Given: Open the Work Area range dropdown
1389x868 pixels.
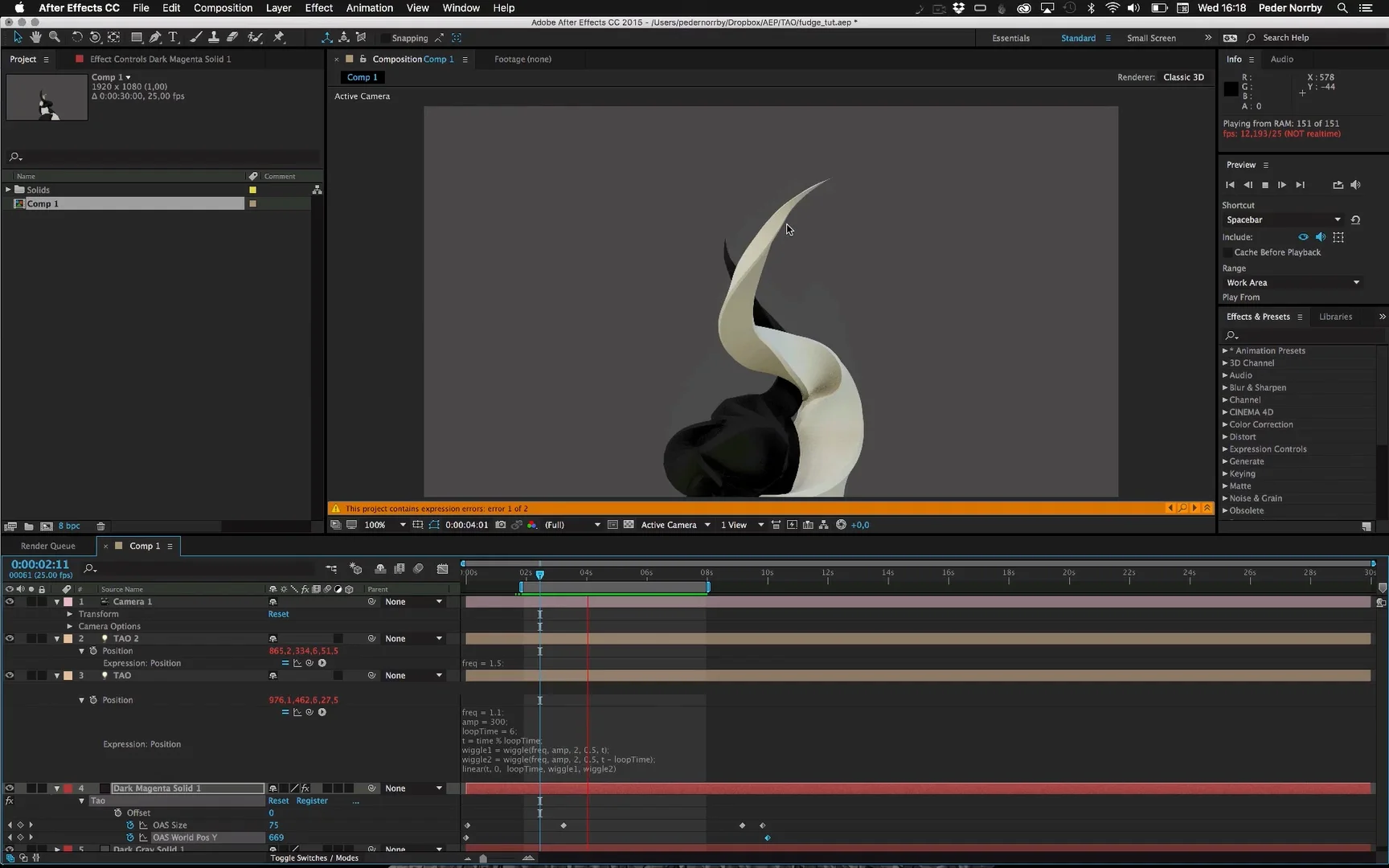Looking at the screenshot, I should pyautogui.click(x=1293, y=283).
